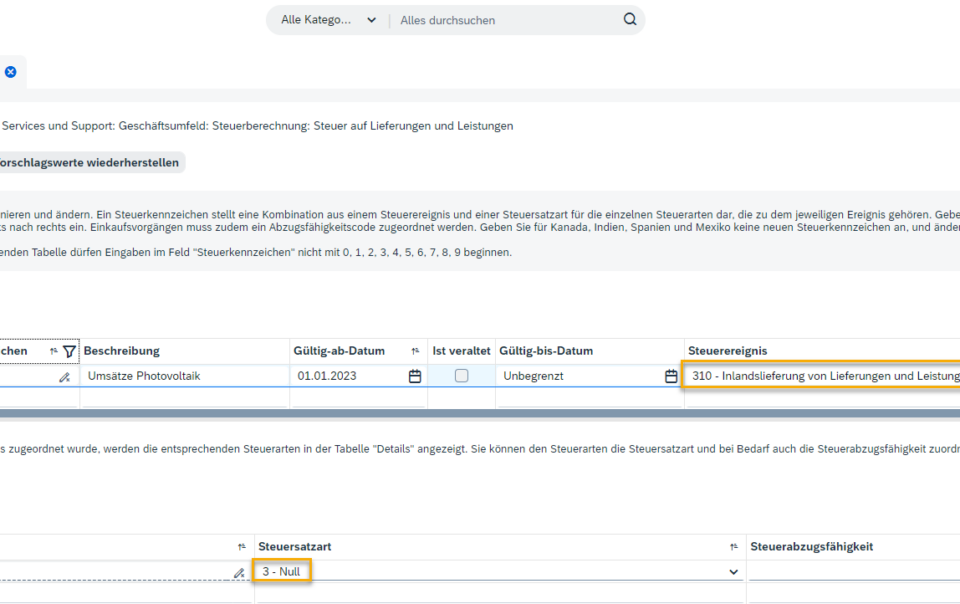960x604 pixels.
Task: Open calendar picker for Gültig-ab-Datum
Action: coord(414,376)
